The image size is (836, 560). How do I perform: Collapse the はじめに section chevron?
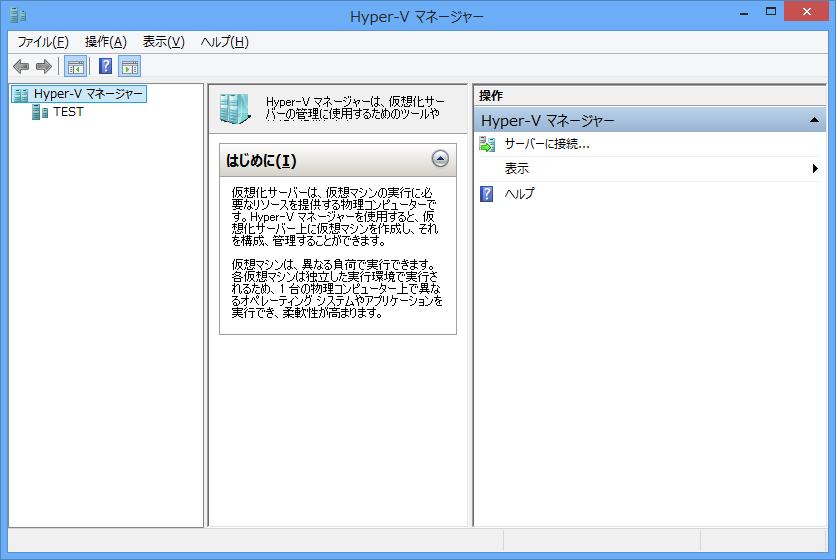[440, 159]
